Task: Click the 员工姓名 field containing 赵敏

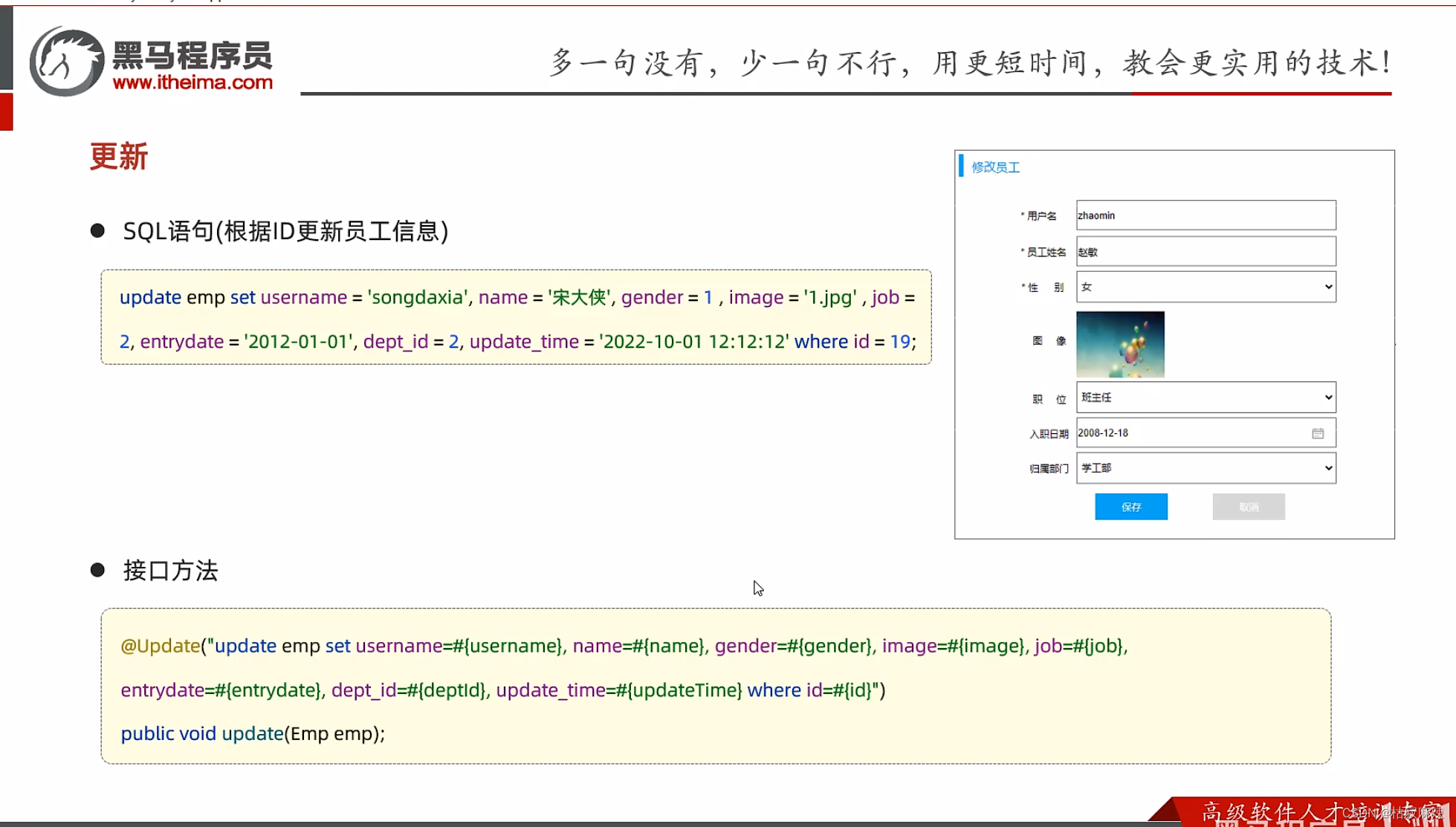Action: tap(1205, 252)
